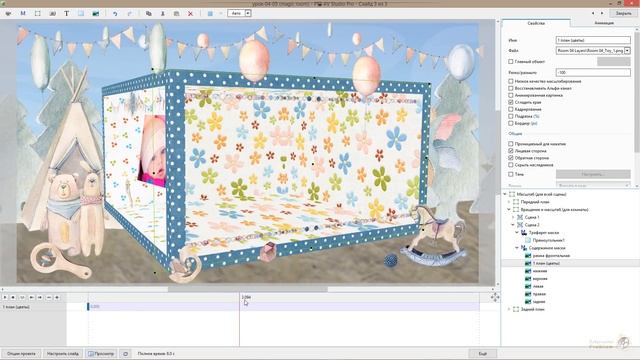
Task: Click the Просмотр preview button
Action: tap(101, 353)
